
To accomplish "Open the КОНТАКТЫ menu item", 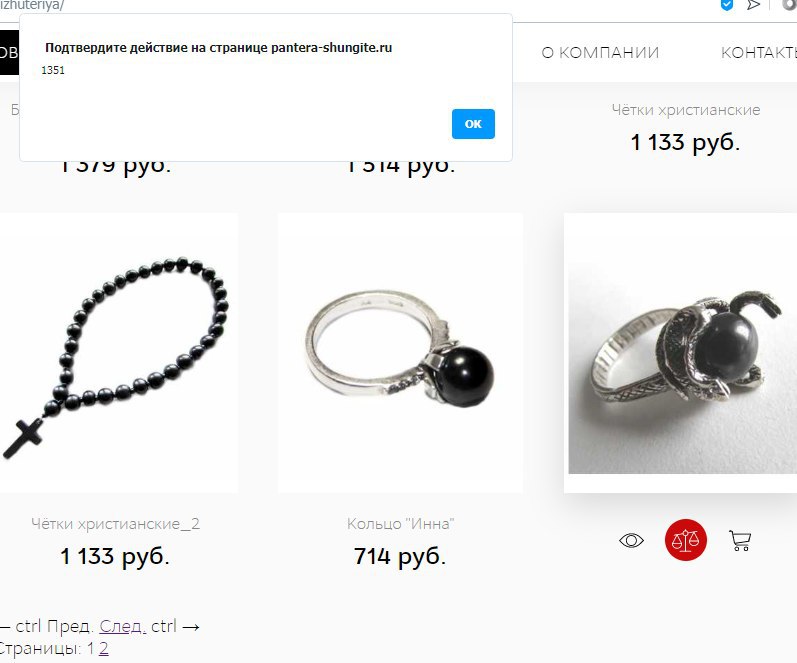I will pyautogui.click(x=758, y=52).
